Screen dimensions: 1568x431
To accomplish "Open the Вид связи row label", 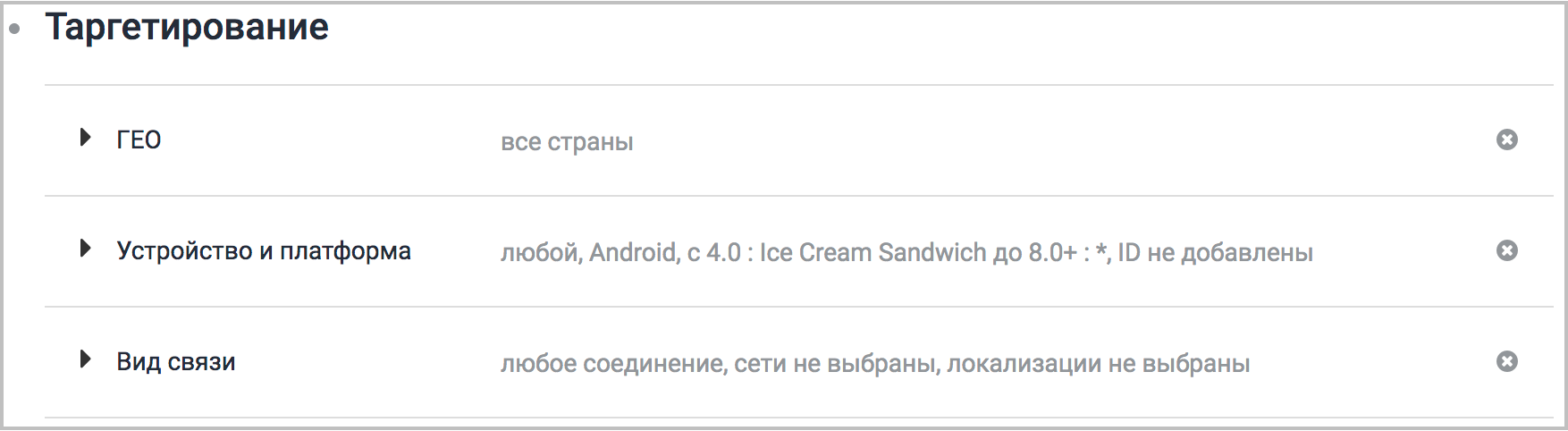I will (176, 362).
